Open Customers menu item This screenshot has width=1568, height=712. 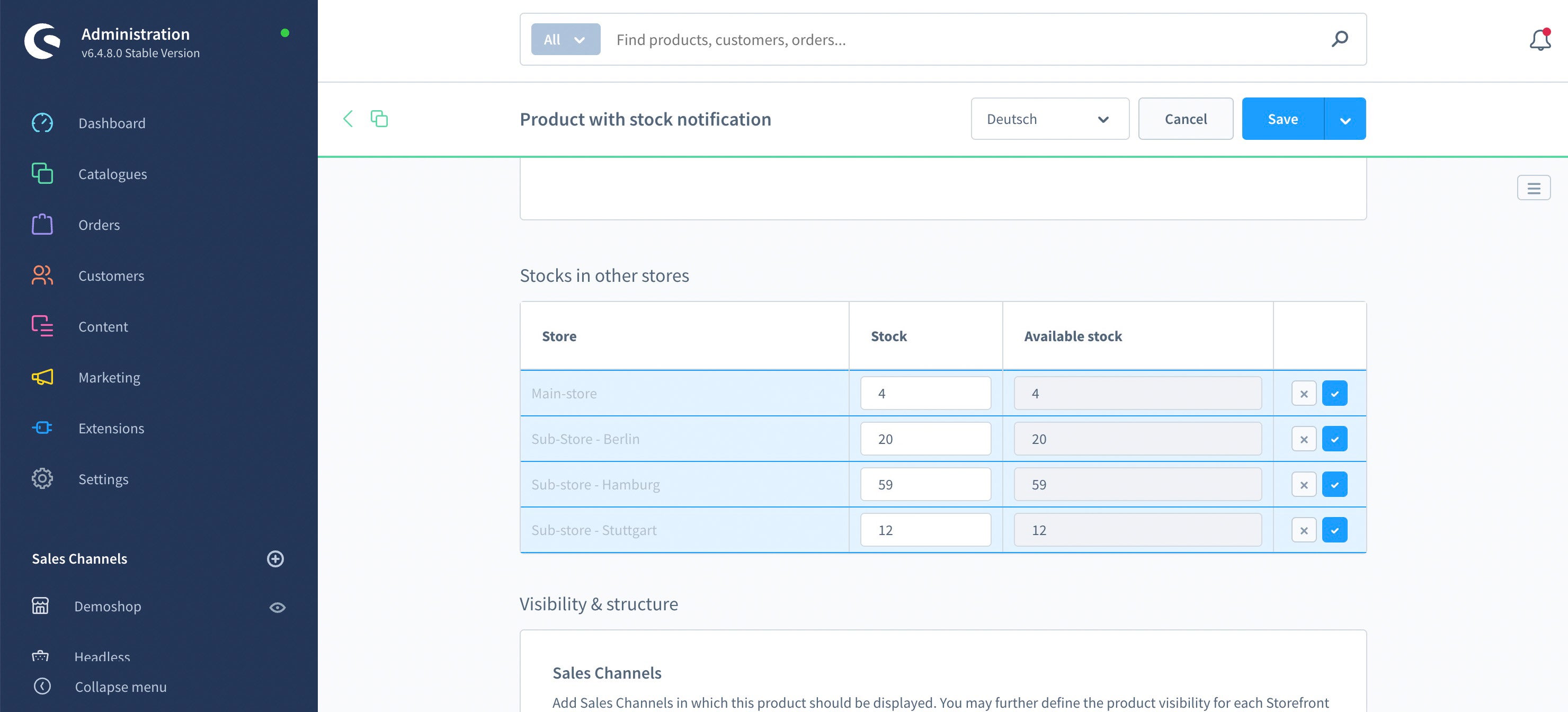click(111, 275)
